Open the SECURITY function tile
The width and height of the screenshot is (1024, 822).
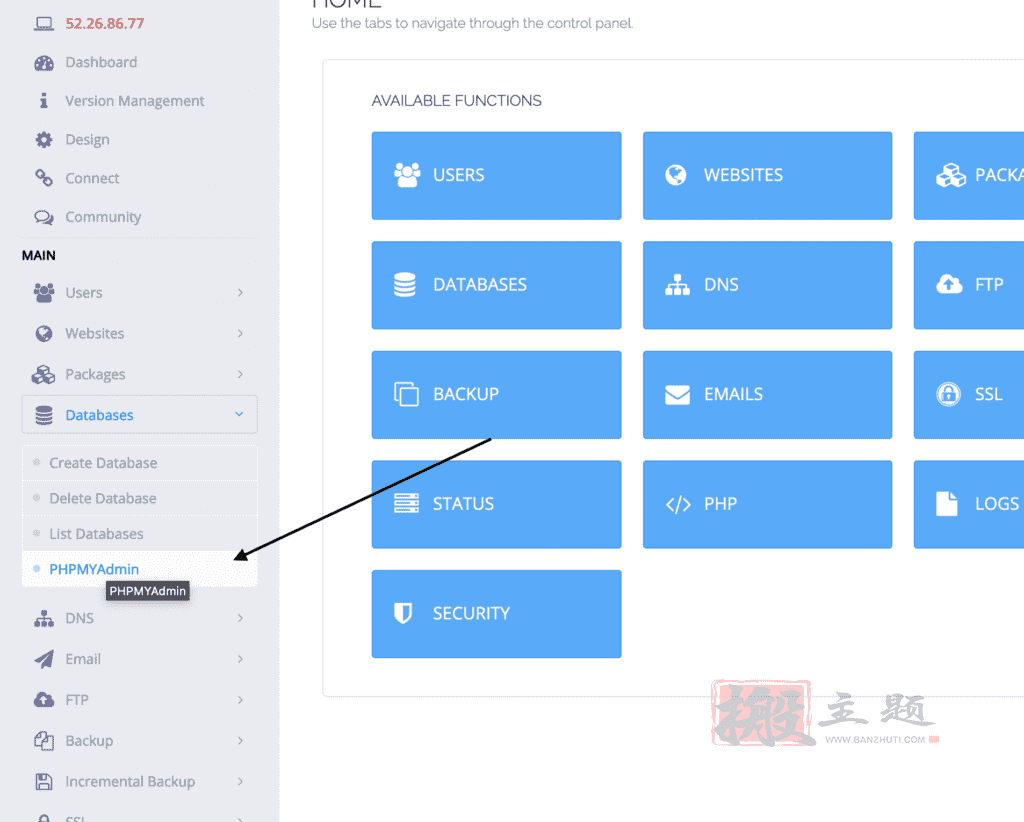pyautogui.click(x=496, y=614)
